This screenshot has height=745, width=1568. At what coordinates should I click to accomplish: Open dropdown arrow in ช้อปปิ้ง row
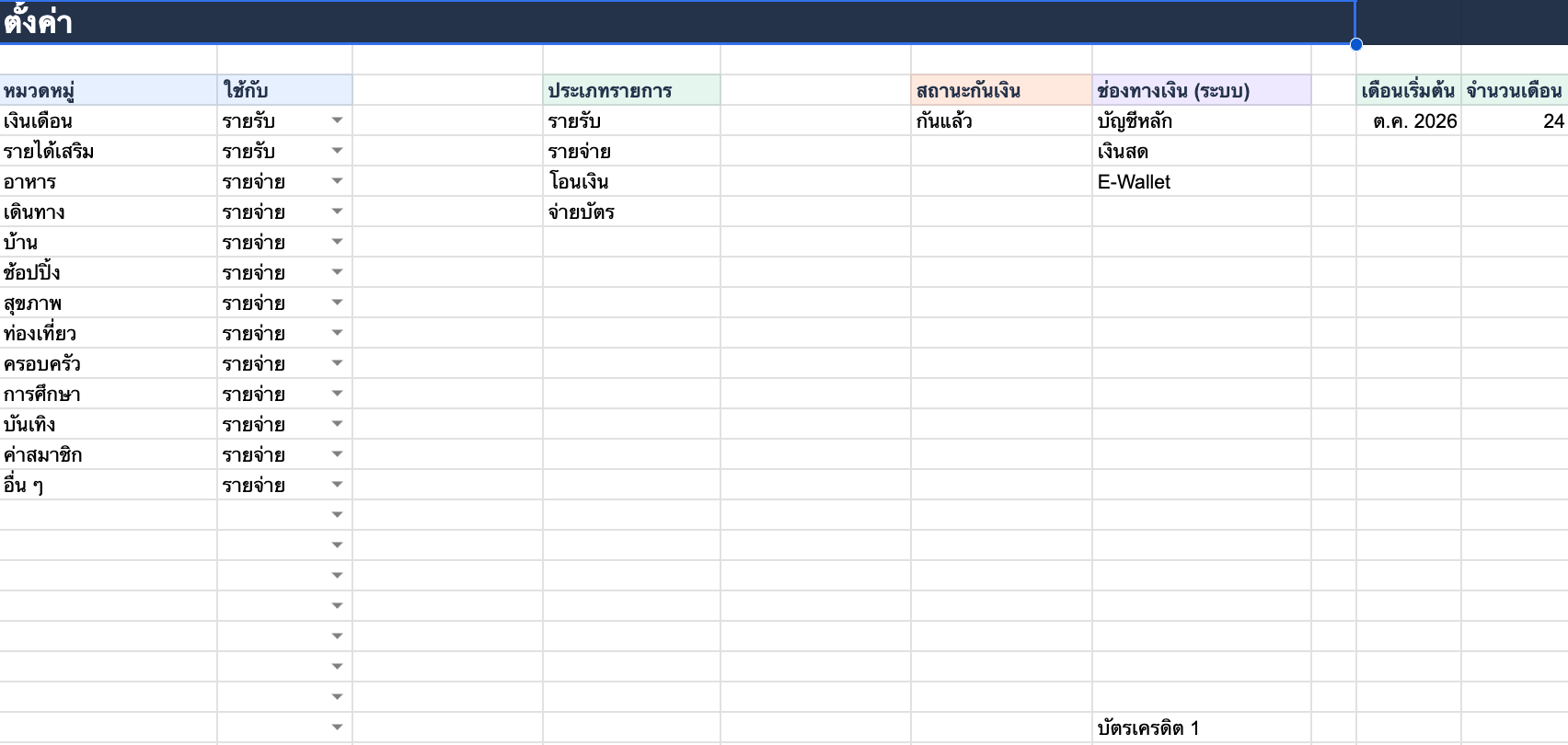tap(337, 272)
